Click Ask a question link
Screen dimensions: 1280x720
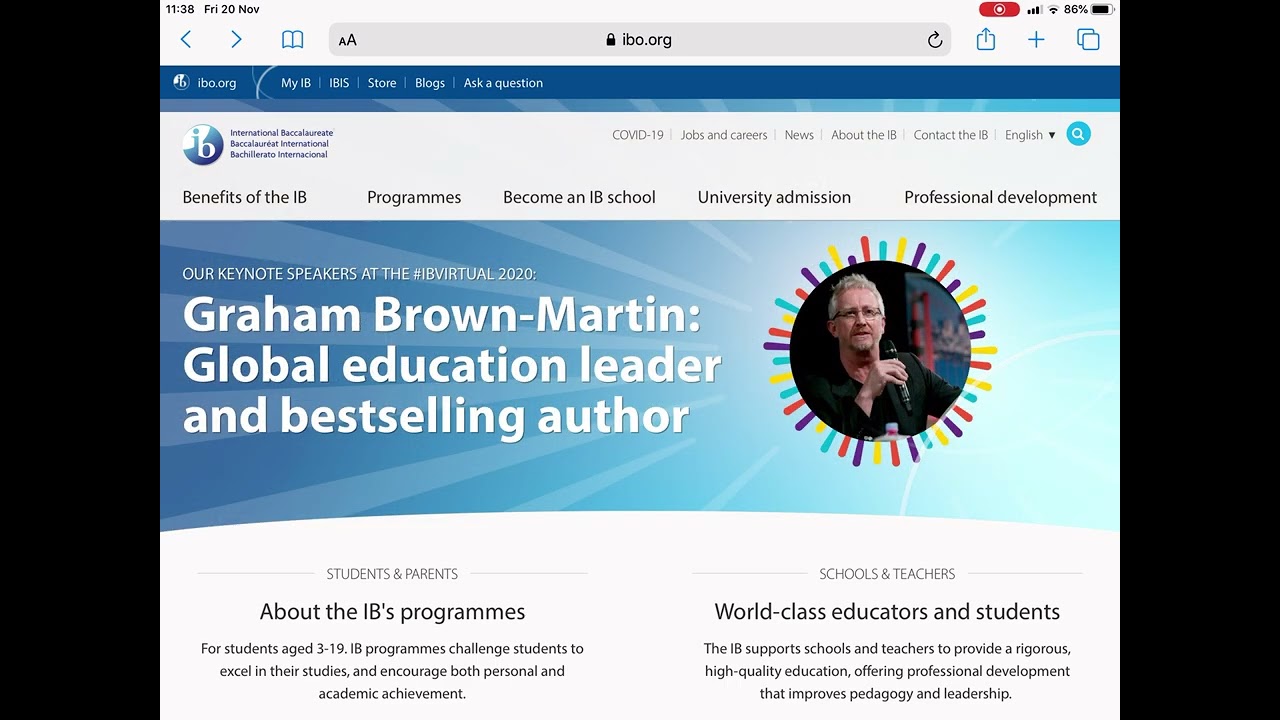(503, 83)
